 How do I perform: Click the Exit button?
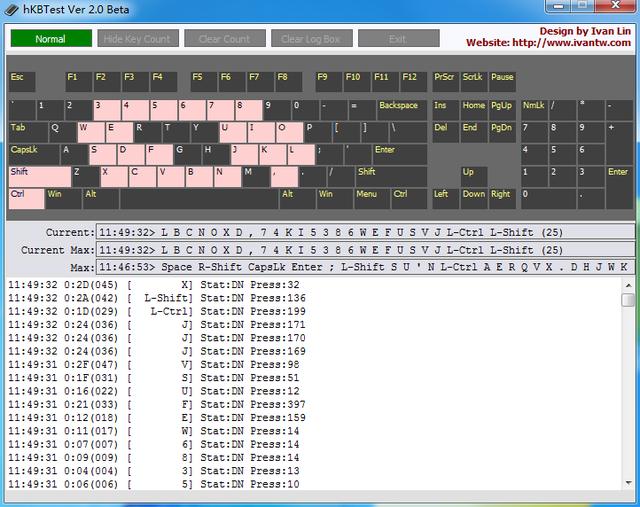click(399, 38)
